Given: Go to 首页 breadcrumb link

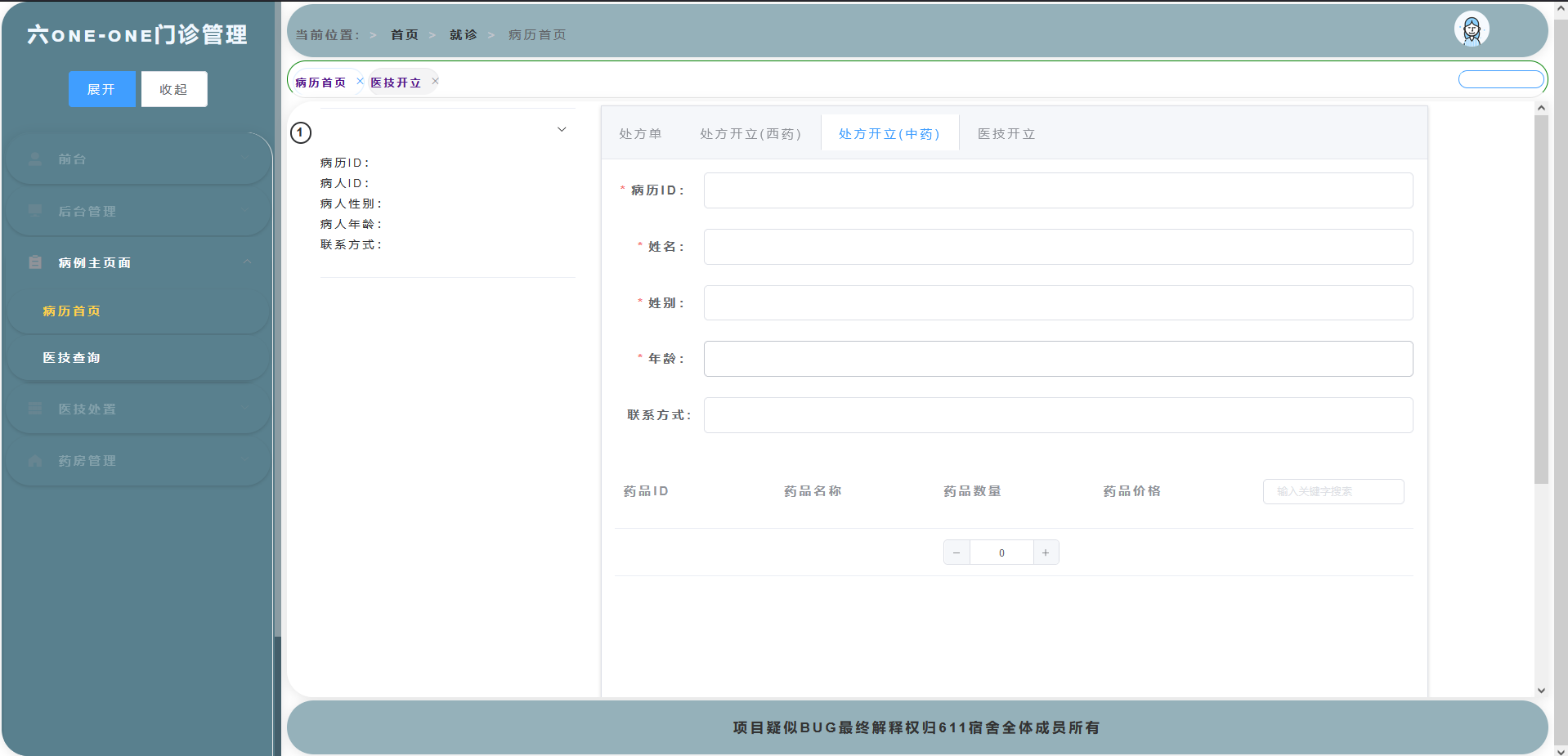Looking at the screenshot, I should tap(405, 34).
